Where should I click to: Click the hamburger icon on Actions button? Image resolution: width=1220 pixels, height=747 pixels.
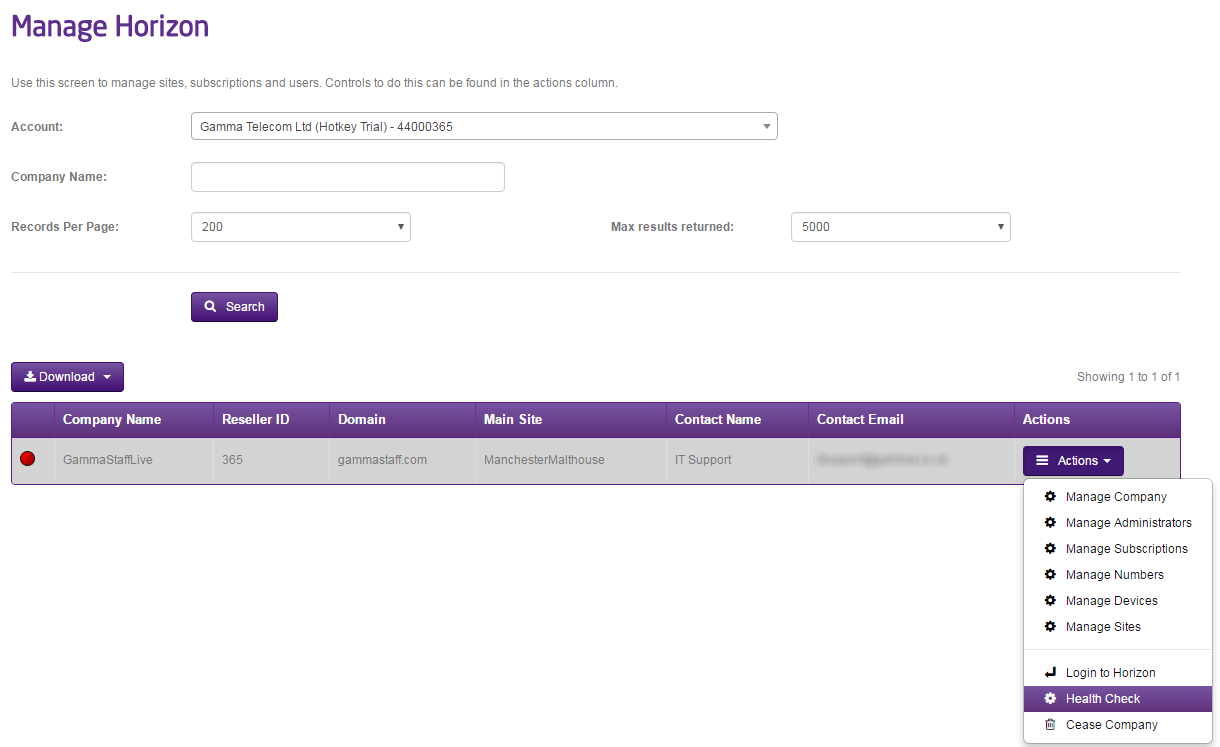1042,460
